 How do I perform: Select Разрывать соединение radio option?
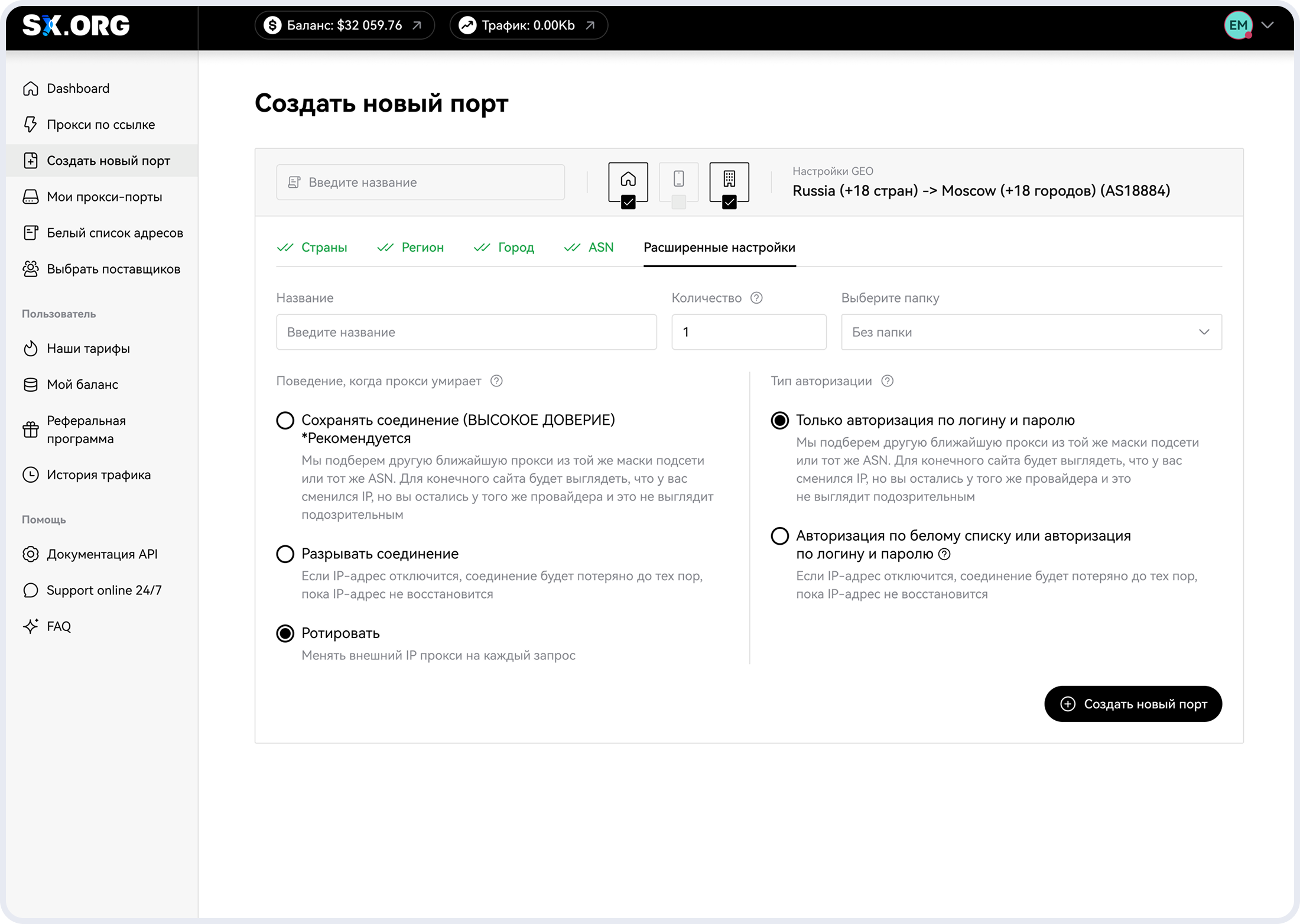tap(285, 554)
